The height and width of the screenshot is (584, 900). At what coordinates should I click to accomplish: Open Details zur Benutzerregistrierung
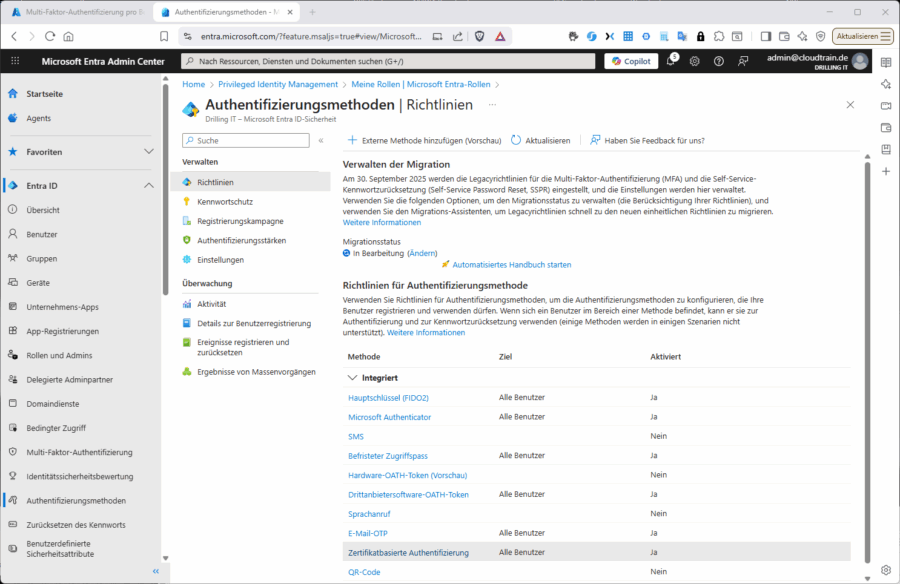pos(254,323)
